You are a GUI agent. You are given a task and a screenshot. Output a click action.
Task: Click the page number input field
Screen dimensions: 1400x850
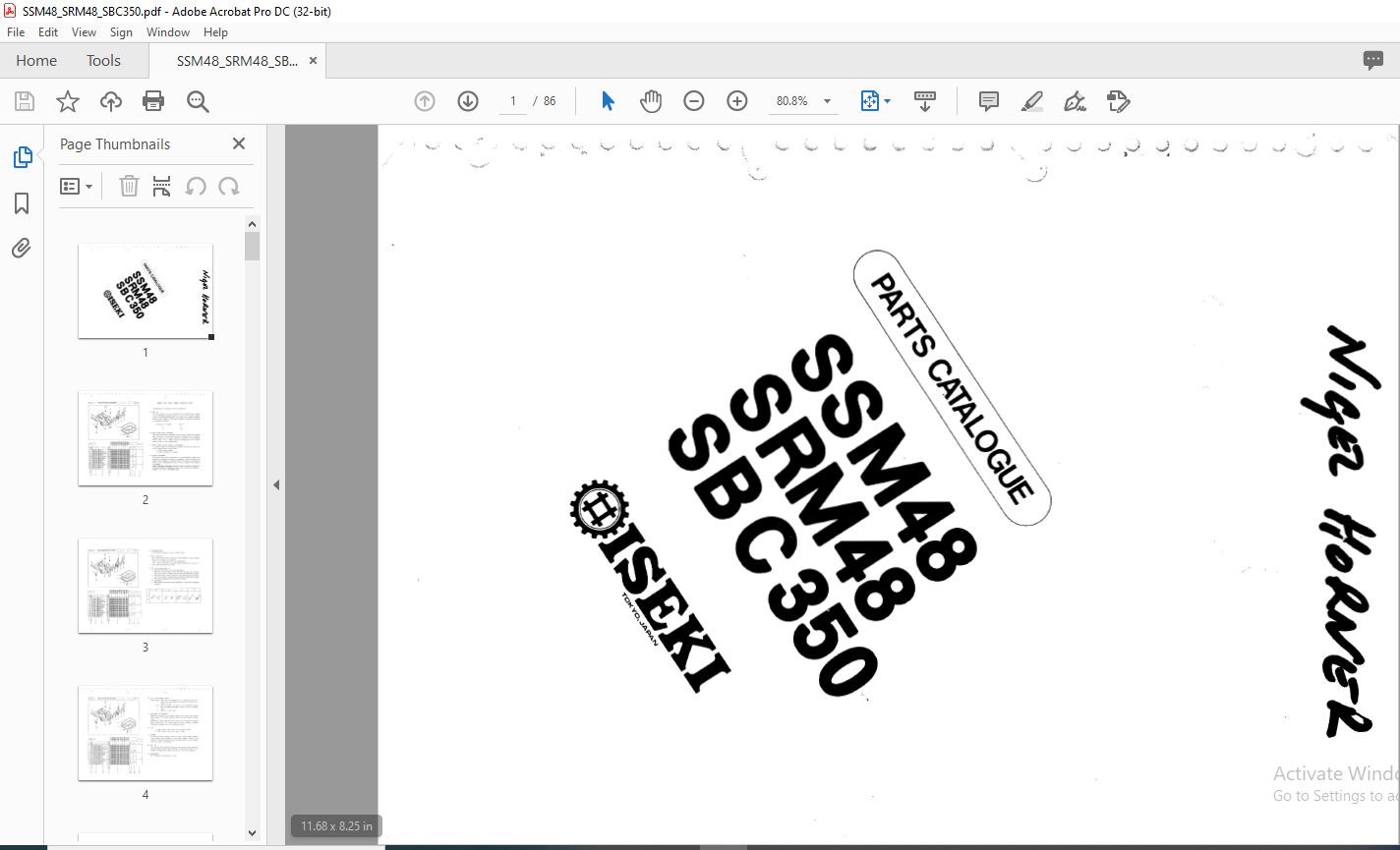pyautogui.click(x=512, y=101)
